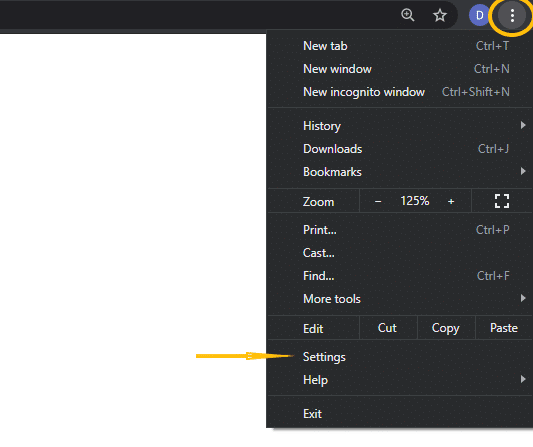Expand the Bookmarks submenu arrow
Screen dimensions: 533x447
click(x=523, y=171)
